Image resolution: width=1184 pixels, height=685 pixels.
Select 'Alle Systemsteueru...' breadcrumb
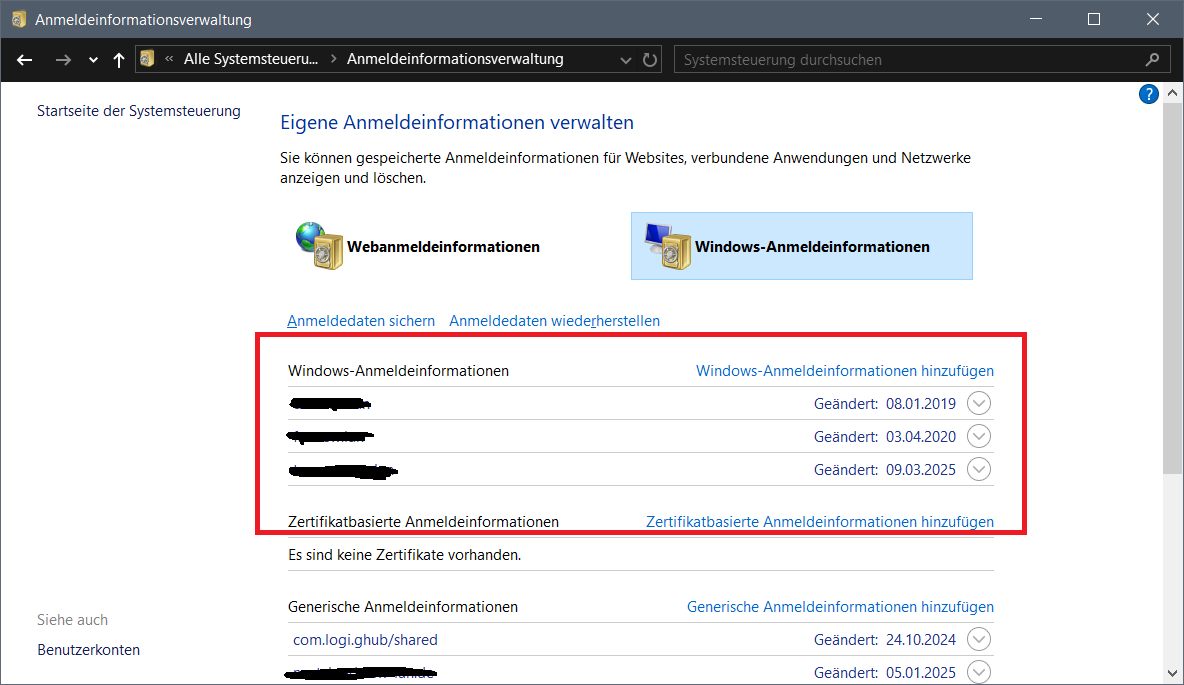(x=251, y=59)
